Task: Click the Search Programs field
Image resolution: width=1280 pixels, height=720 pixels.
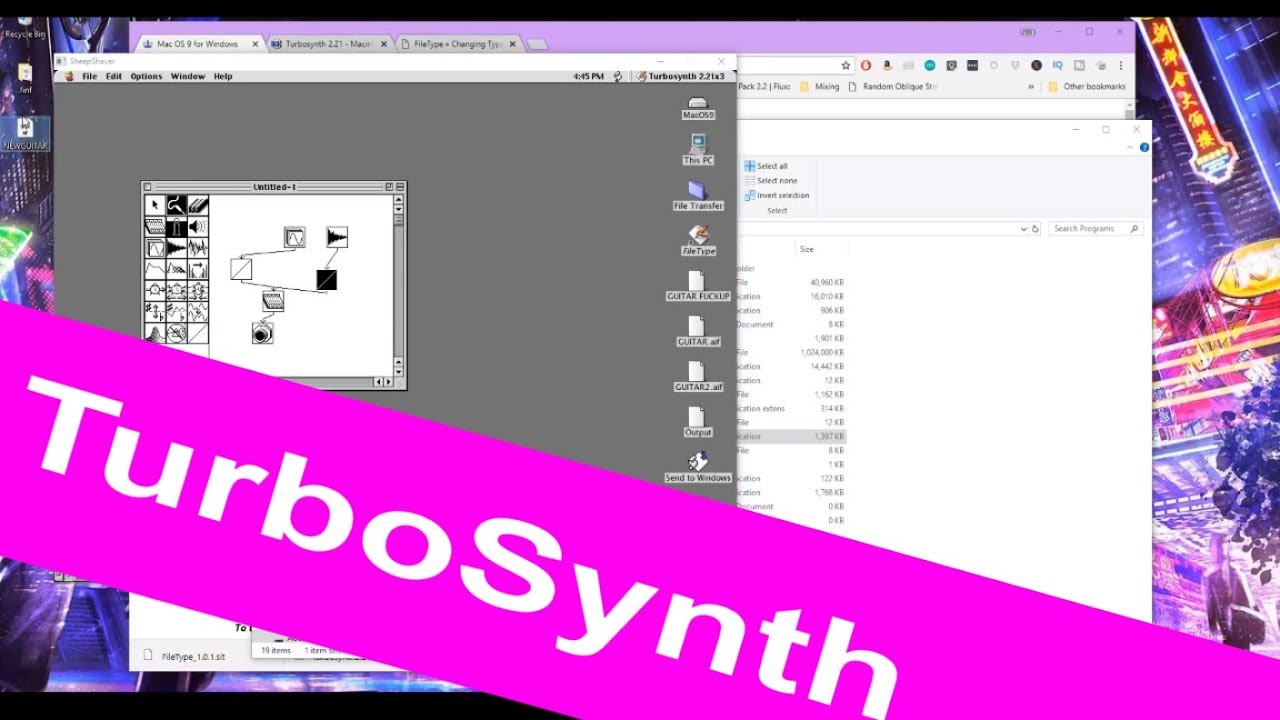Action: pos(1095,228)
